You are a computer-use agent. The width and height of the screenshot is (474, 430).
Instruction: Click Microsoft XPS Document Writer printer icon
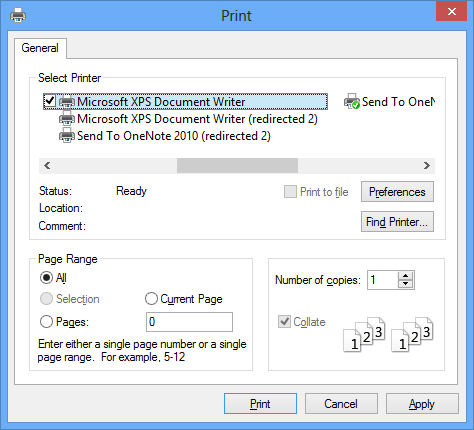click(x=67, y=101)
